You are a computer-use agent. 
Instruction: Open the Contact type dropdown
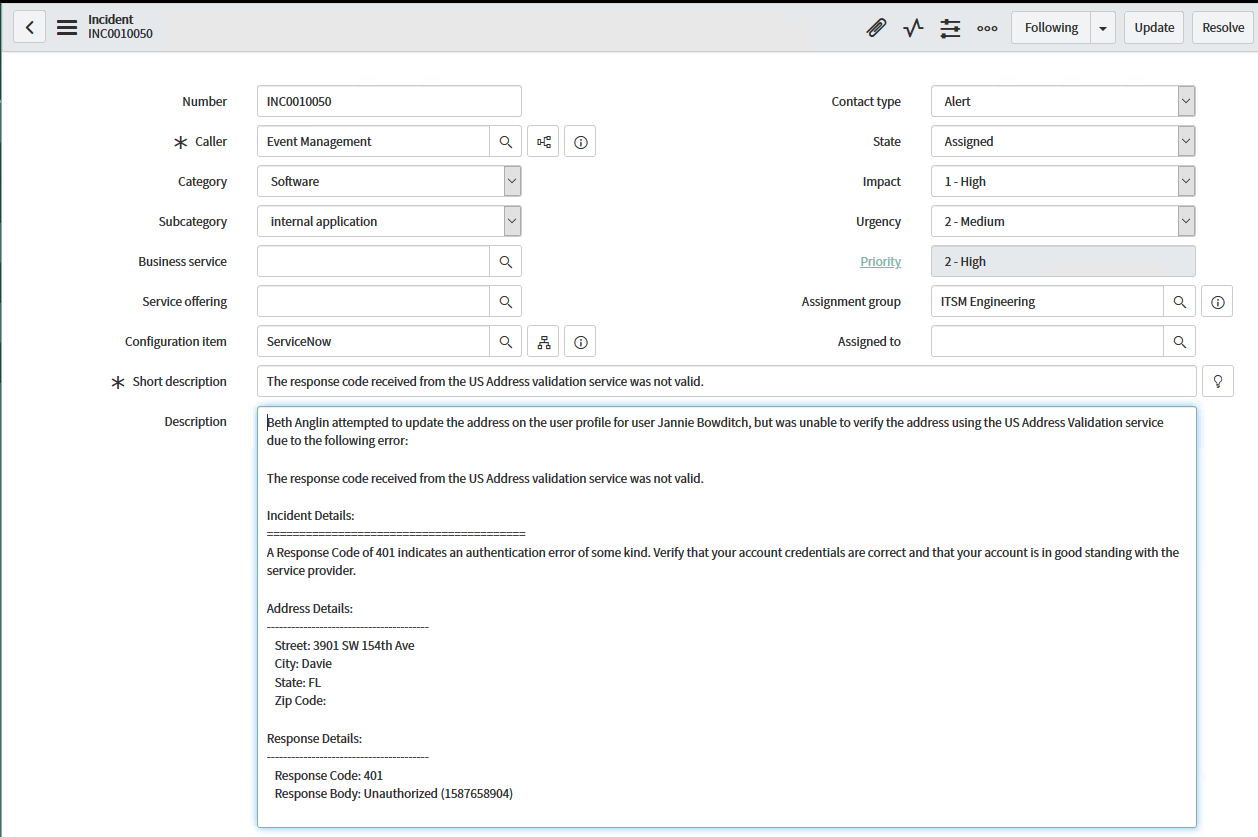[x=1185, y=101]
